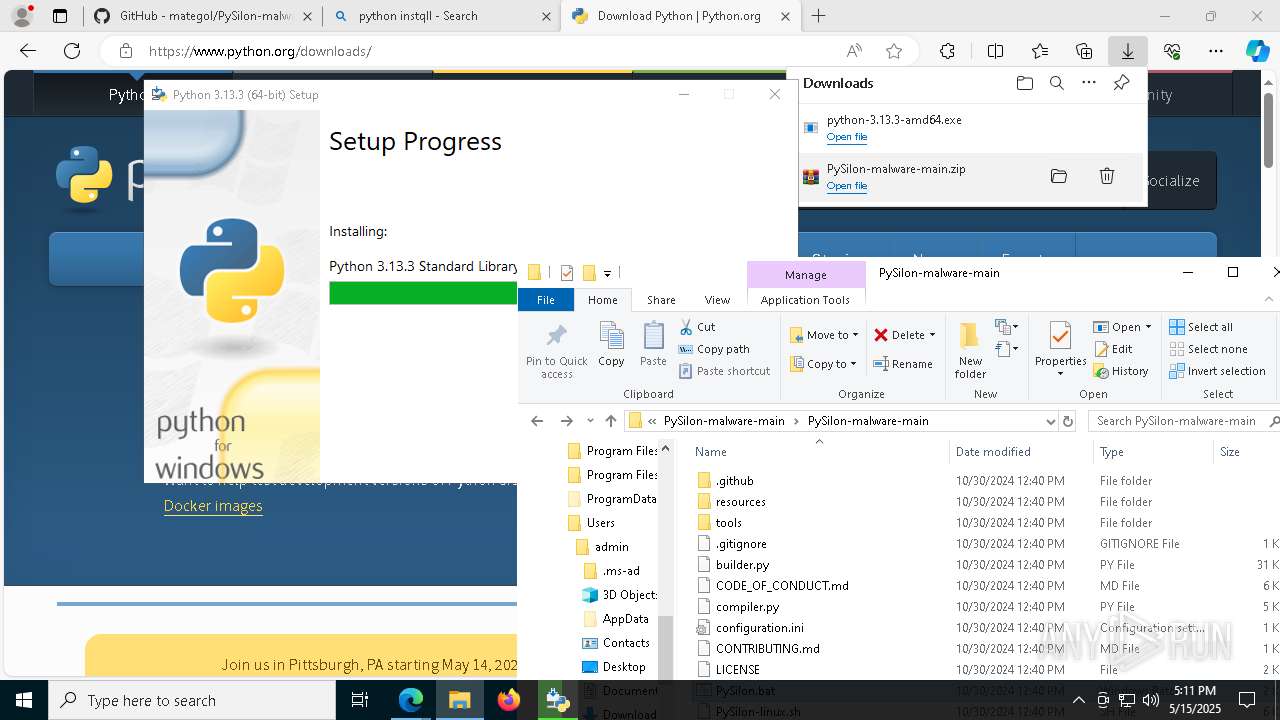Viewport: 1280px width, 720px height.
Task: Delete PySilon-malware-main.zip download entry
Action: [x=1107, y=176]
